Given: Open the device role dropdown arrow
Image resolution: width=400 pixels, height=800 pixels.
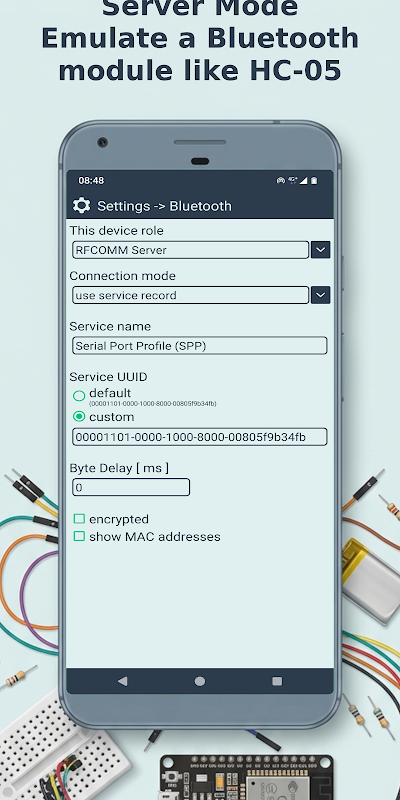Looking at the screenshot, I should click(x=320, y=250).
